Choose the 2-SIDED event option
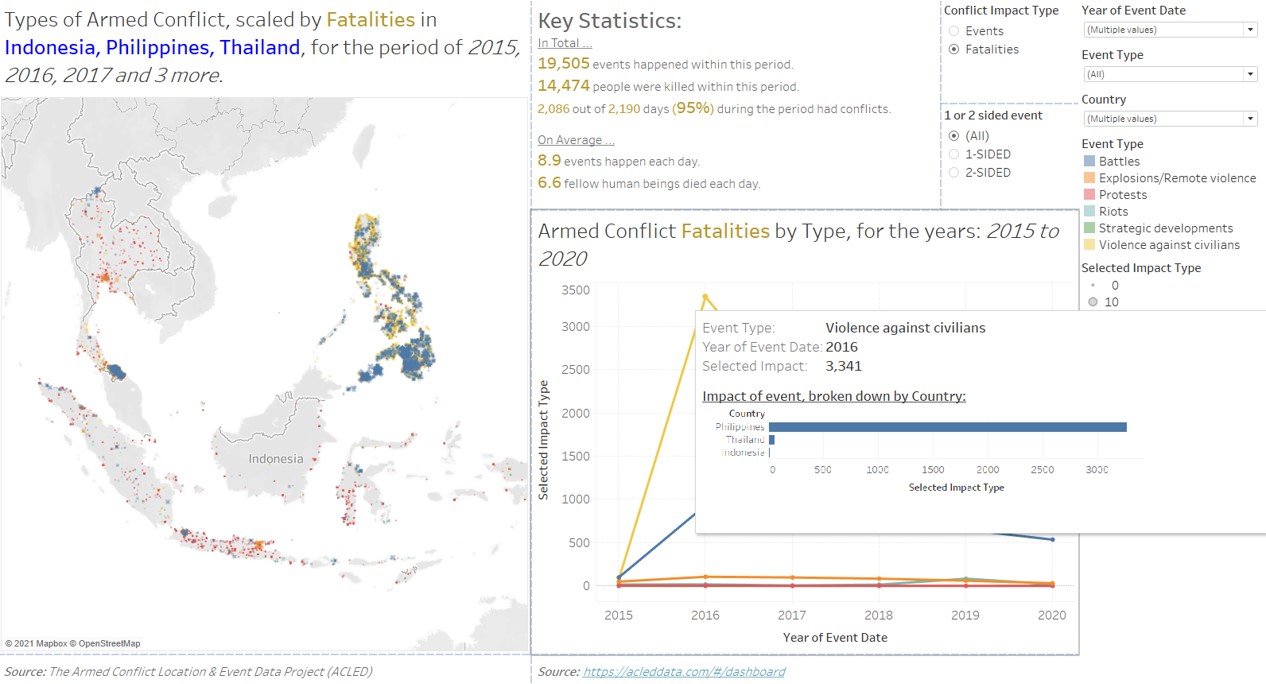Image resolution: width=1266 pixels, height=684 pixels. pyautogui.click(x=954, y=172)
